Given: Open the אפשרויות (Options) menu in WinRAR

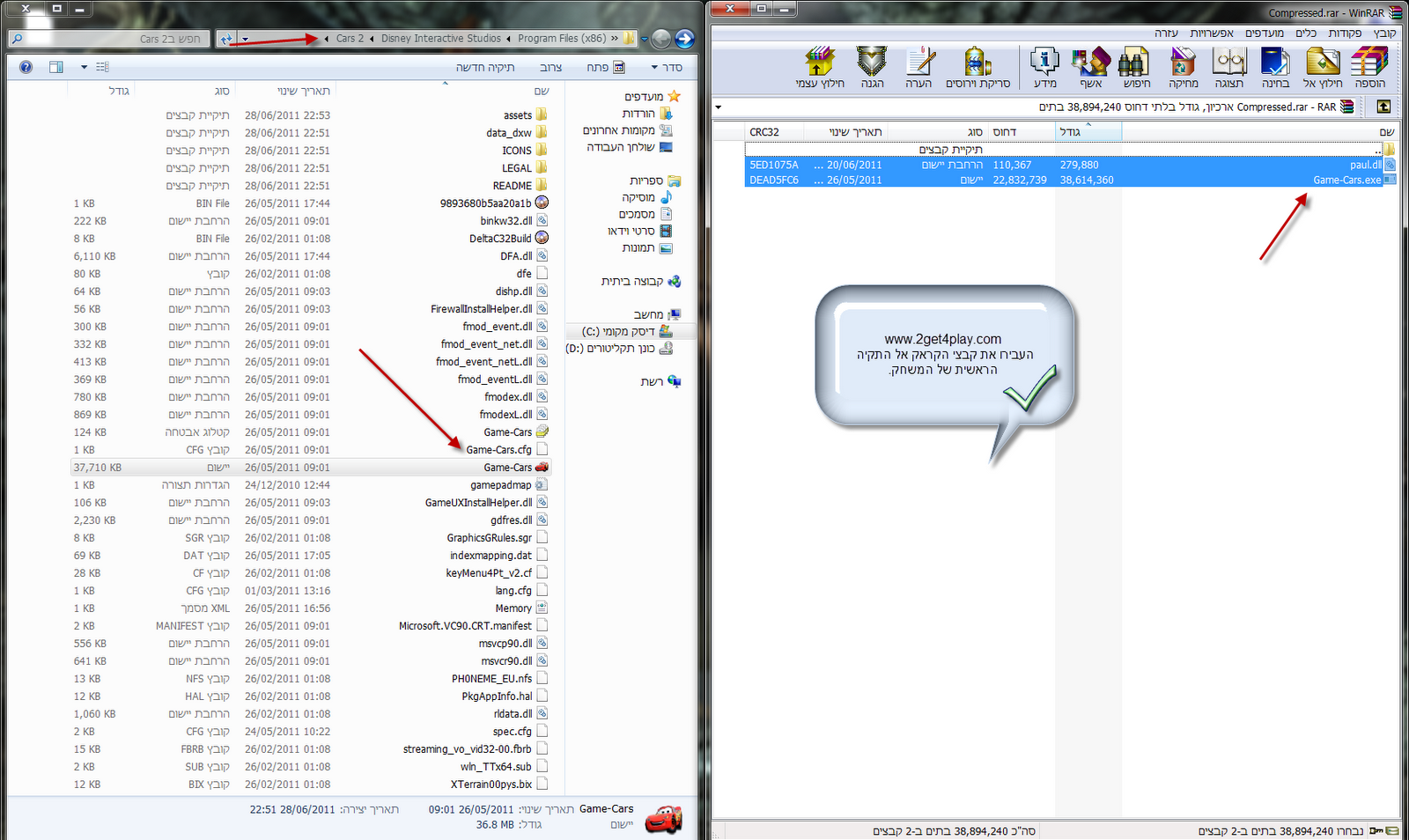Looking at the screenshot, I should (1212, 33).
